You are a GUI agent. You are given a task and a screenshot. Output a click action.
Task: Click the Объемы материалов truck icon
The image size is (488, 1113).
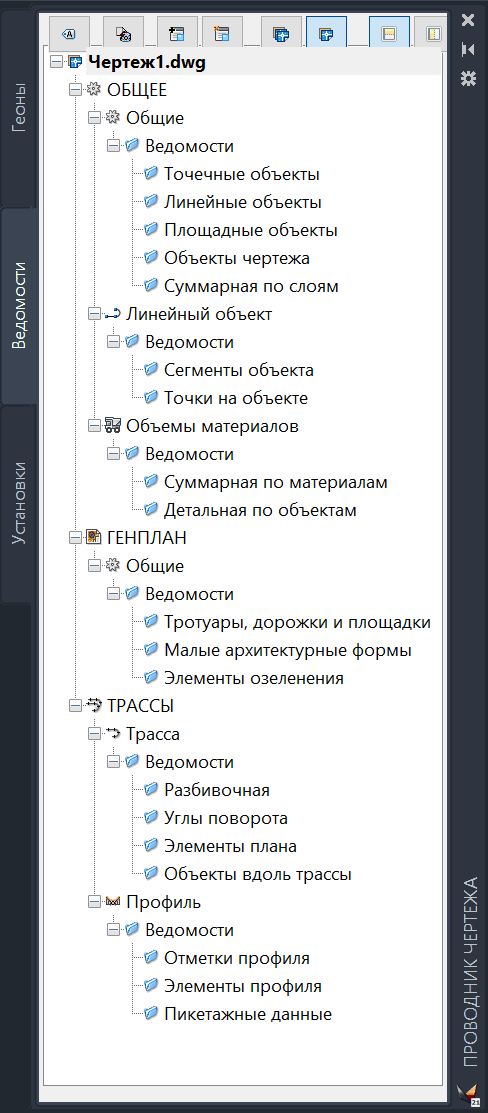(113, 426)
